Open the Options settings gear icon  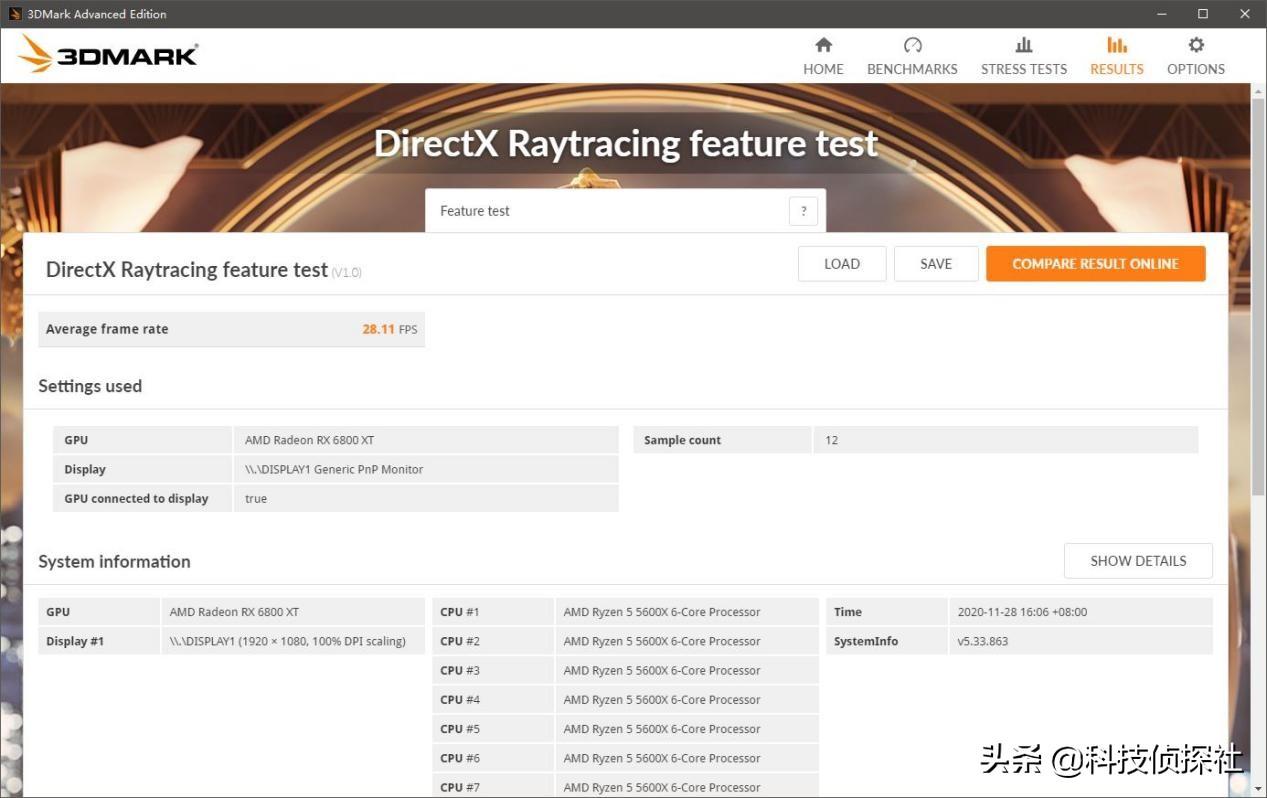click(1195, 45)
